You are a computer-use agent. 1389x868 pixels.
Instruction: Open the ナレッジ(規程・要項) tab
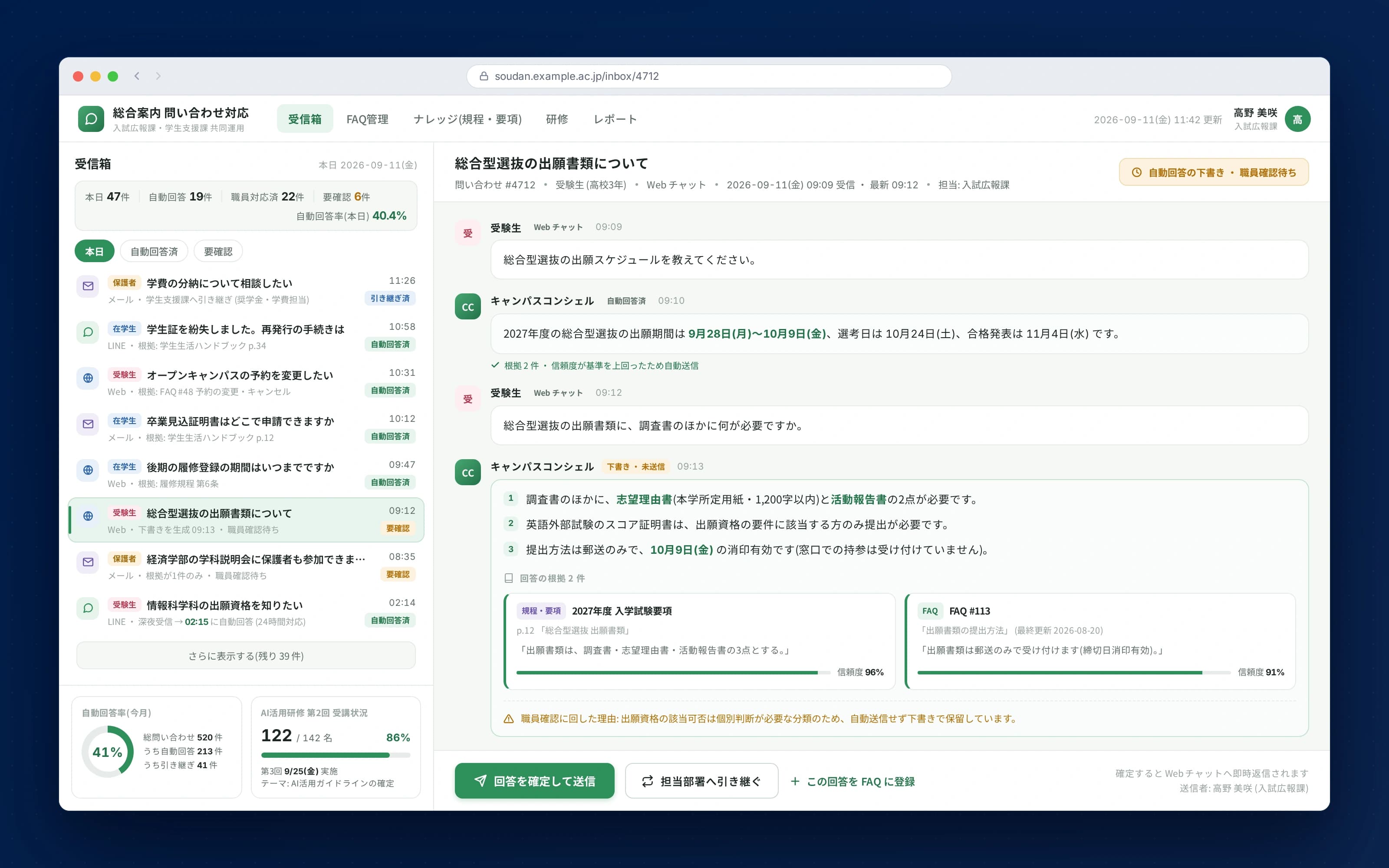coord(467,119)
